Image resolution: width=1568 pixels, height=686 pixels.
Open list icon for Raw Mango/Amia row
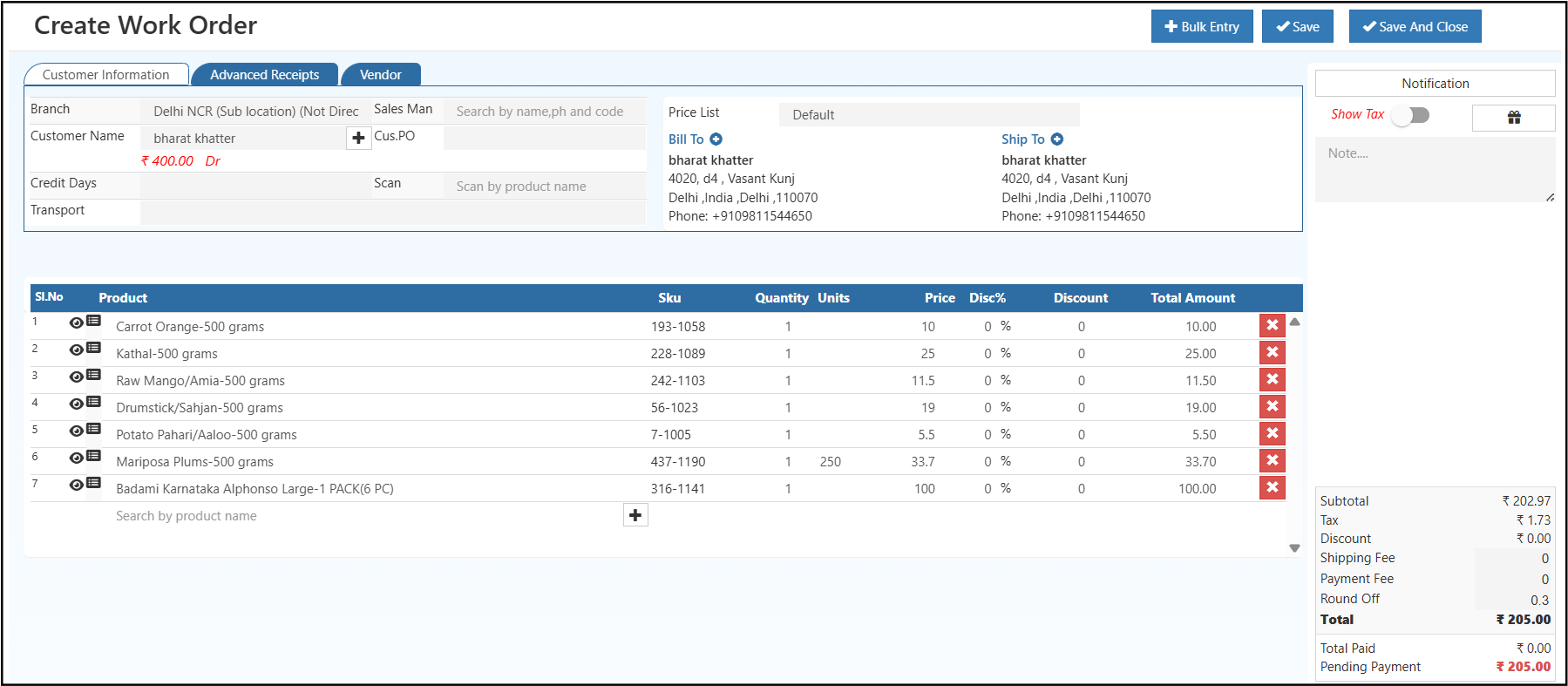pyautogui.click(x=93, y=376)
